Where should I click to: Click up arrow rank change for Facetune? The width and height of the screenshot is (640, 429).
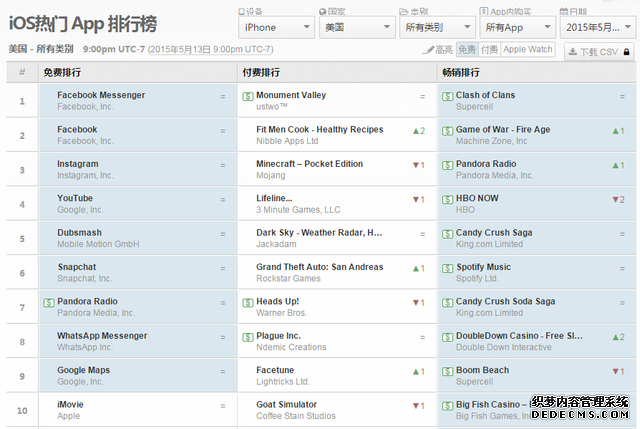419,371
